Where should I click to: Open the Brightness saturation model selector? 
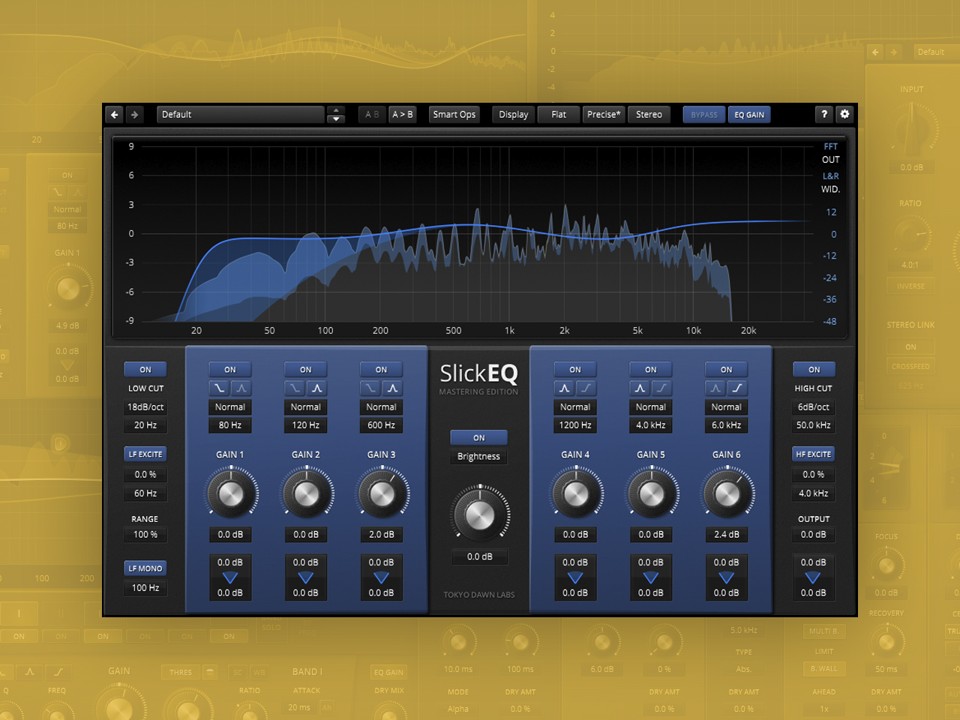click(479, 457)
